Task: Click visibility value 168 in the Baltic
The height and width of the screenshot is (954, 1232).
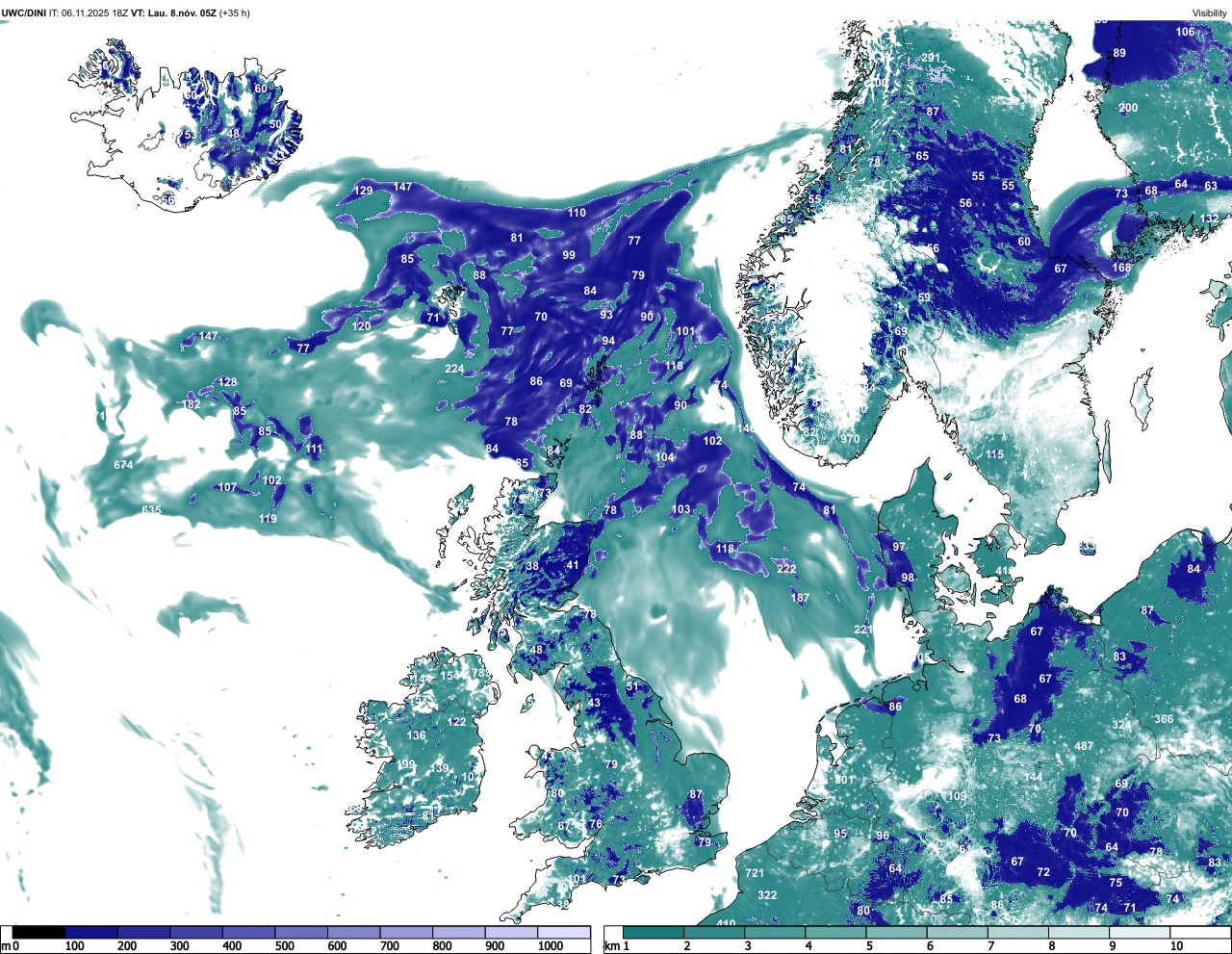Action: click(1121, 269)
